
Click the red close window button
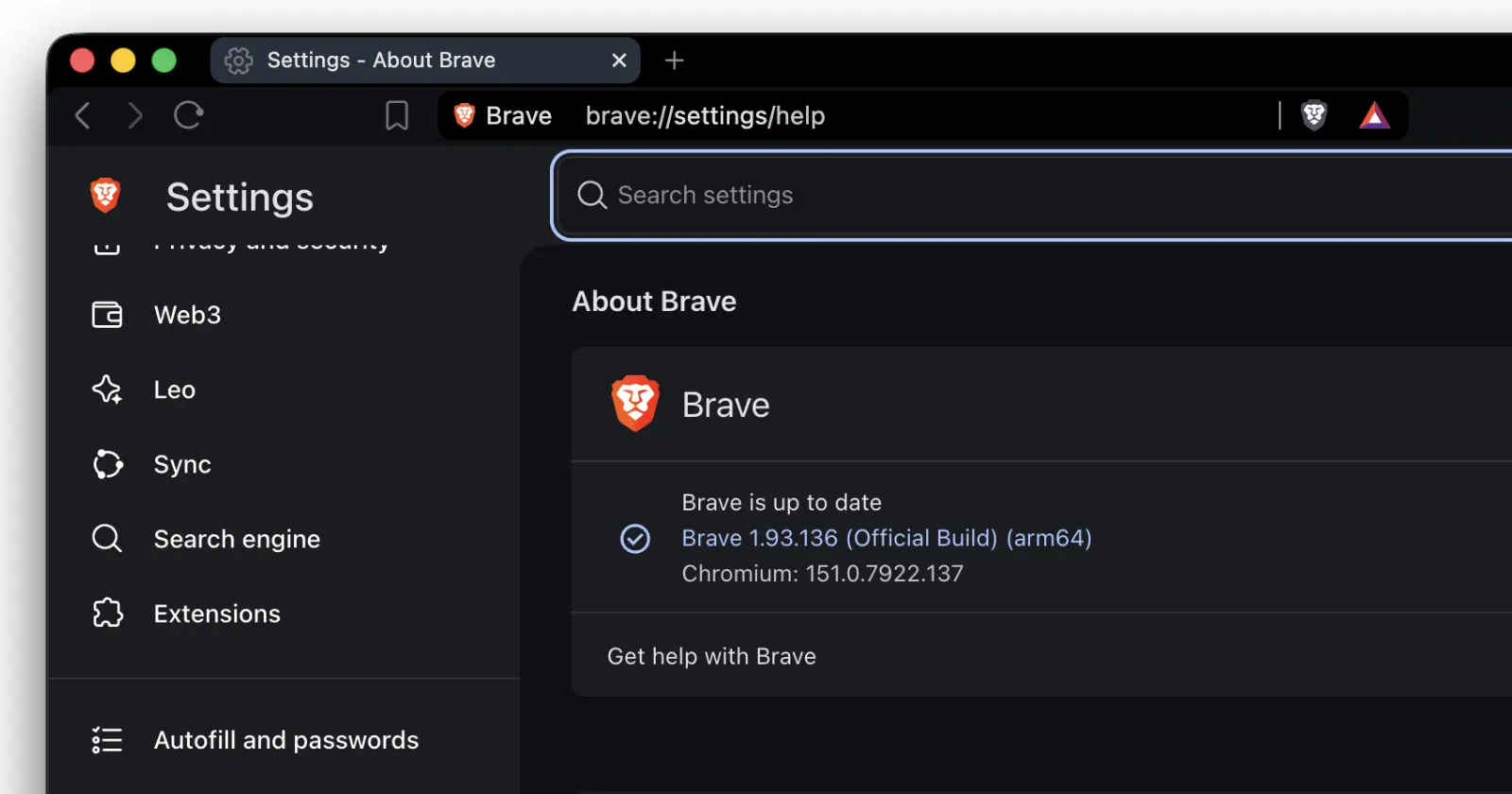coord(82,60)
